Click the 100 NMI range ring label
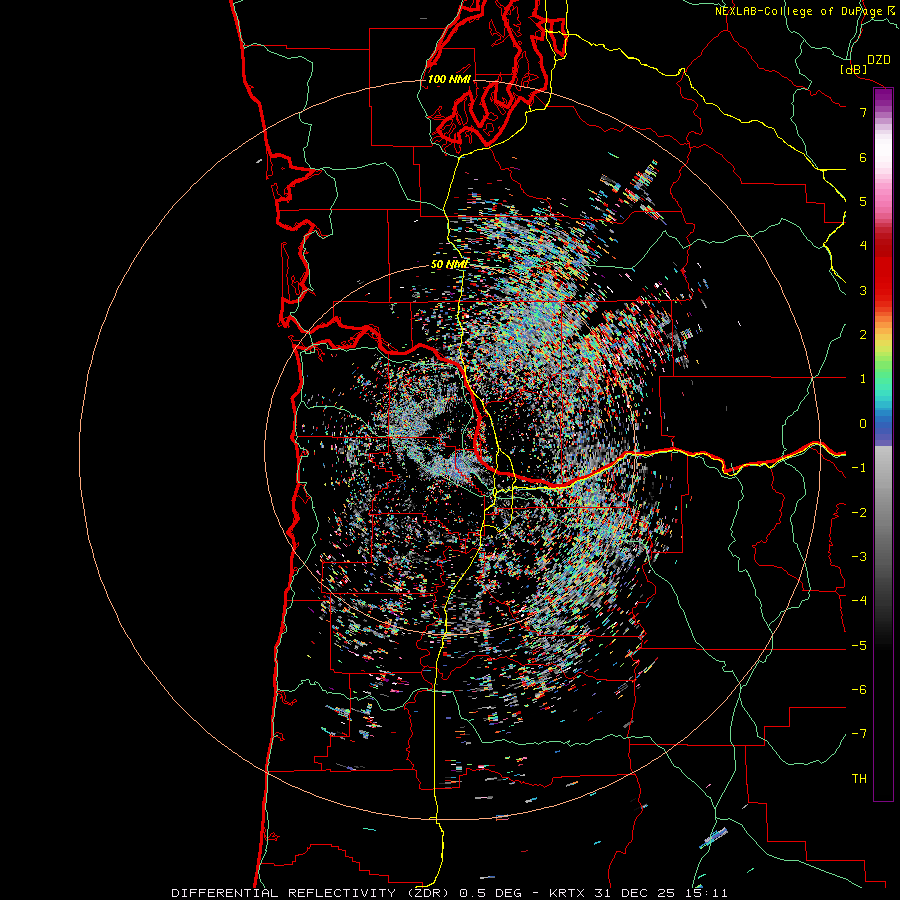This screenshot has height=900, width=900. click(449, 79)
